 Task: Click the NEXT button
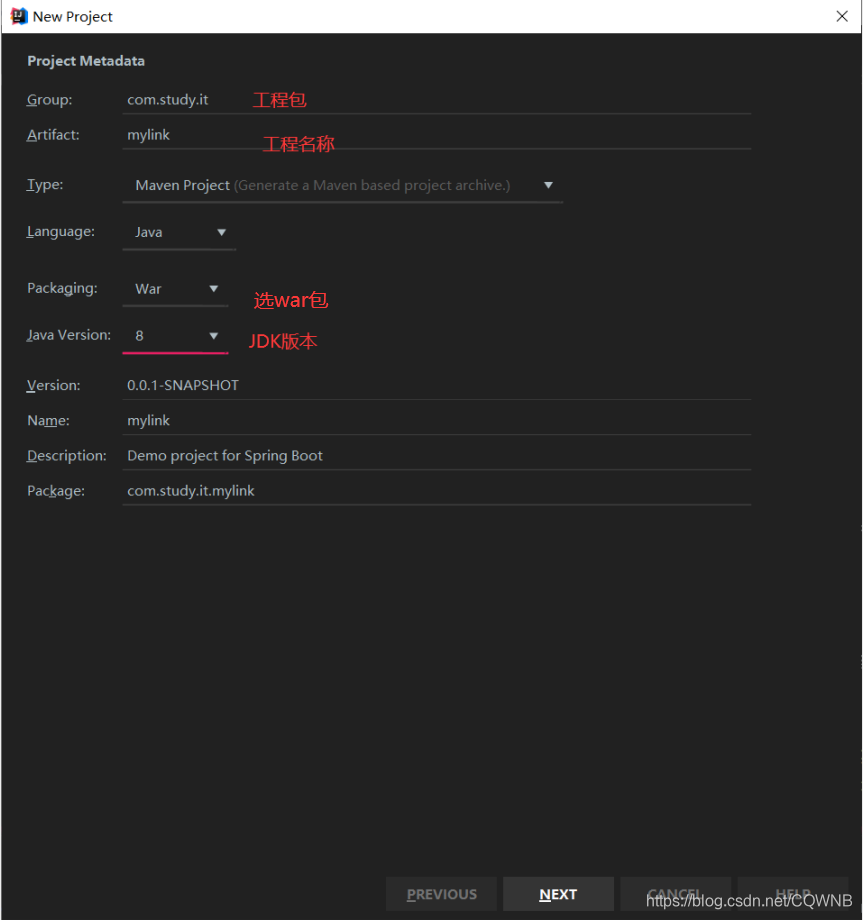558,894
